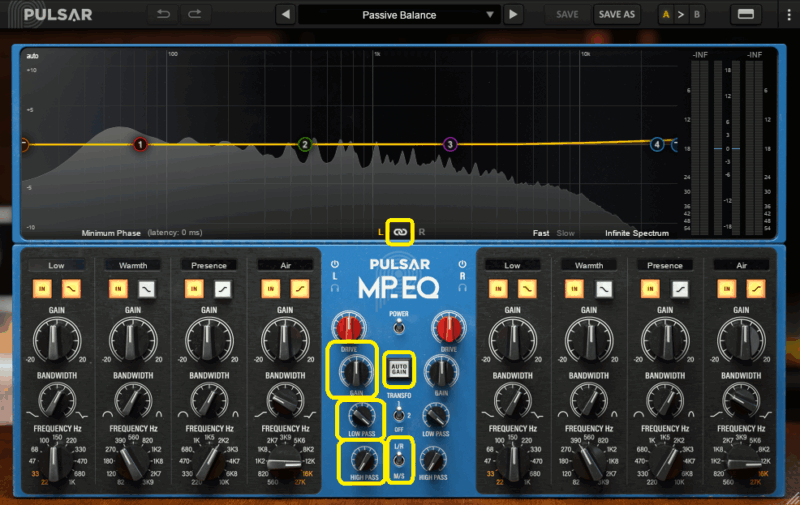Open the three-dot options menu

(x=787, y=15)
